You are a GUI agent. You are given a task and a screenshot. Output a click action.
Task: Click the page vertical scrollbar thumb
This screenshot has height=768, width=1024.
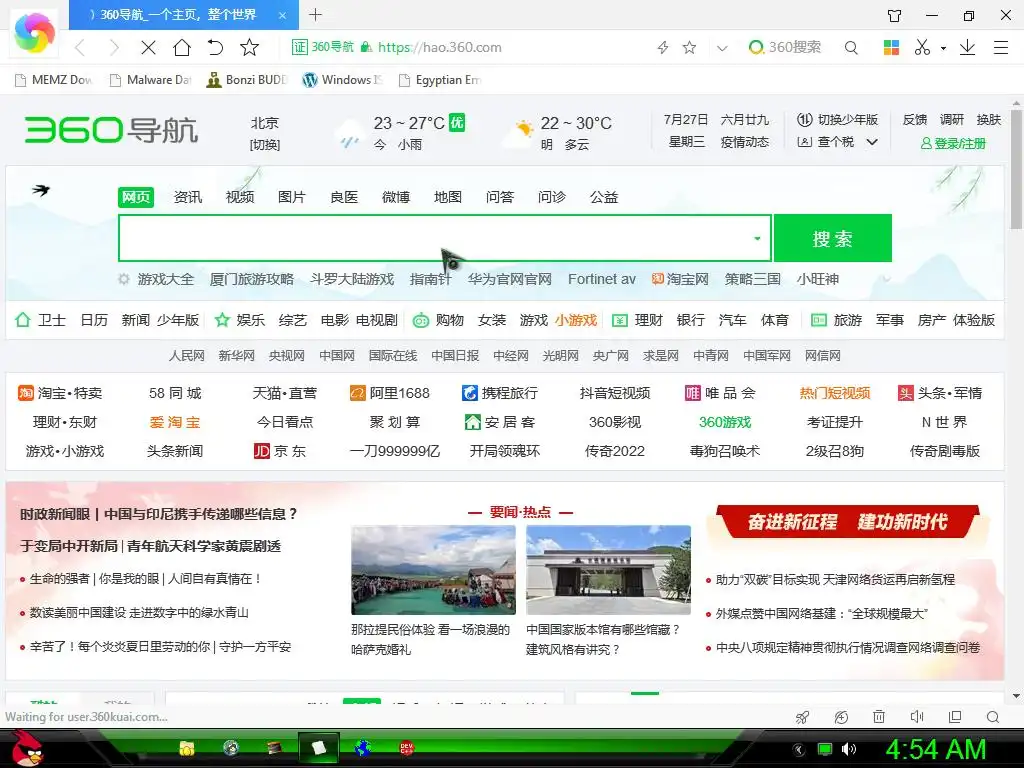tap(1016, 167)
